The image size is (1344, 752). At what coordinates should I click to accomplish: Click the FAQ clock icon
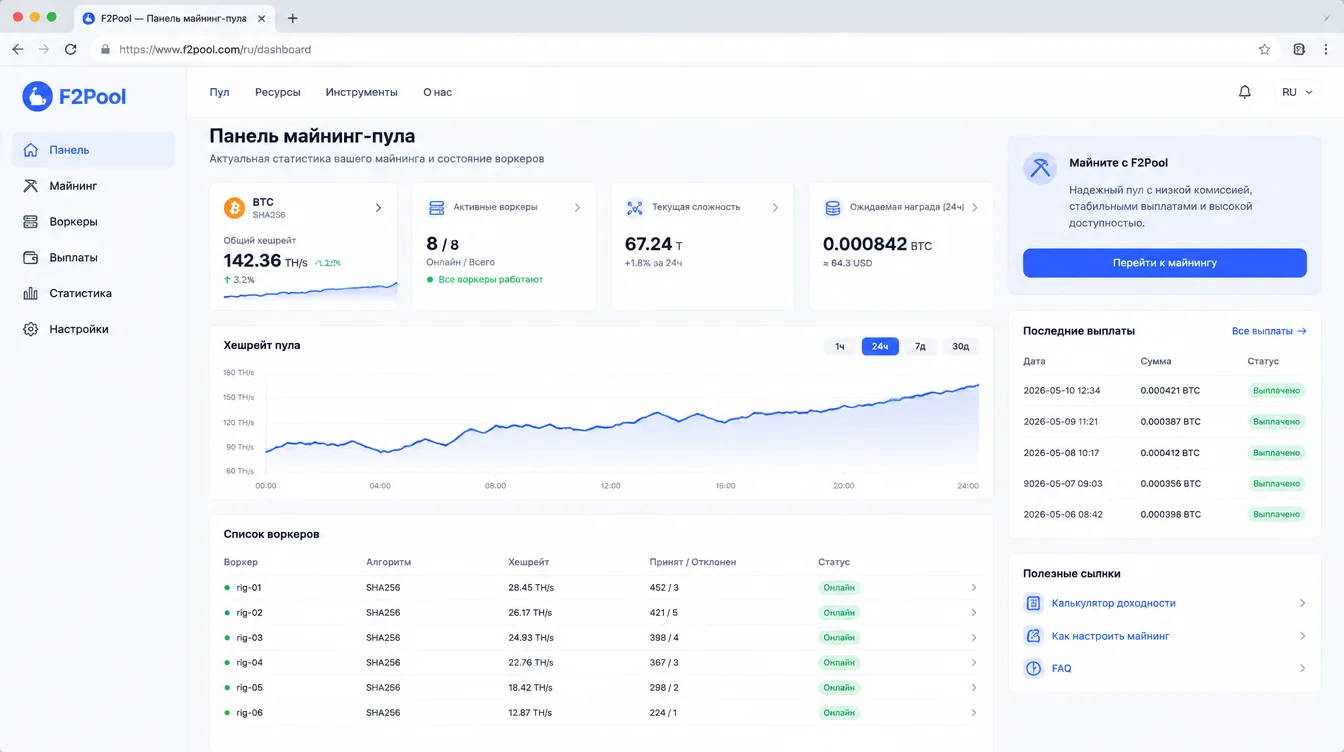point(1034,668)
